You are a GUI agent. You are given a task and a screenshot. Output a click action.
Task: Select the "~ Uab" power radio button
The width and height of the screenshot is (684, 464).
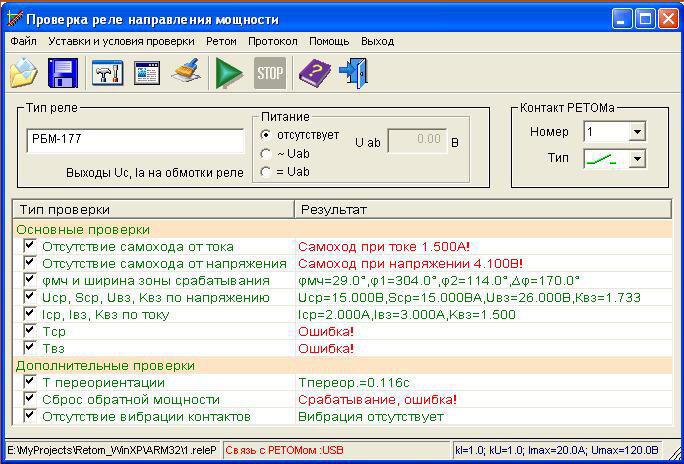click(266, 153)
